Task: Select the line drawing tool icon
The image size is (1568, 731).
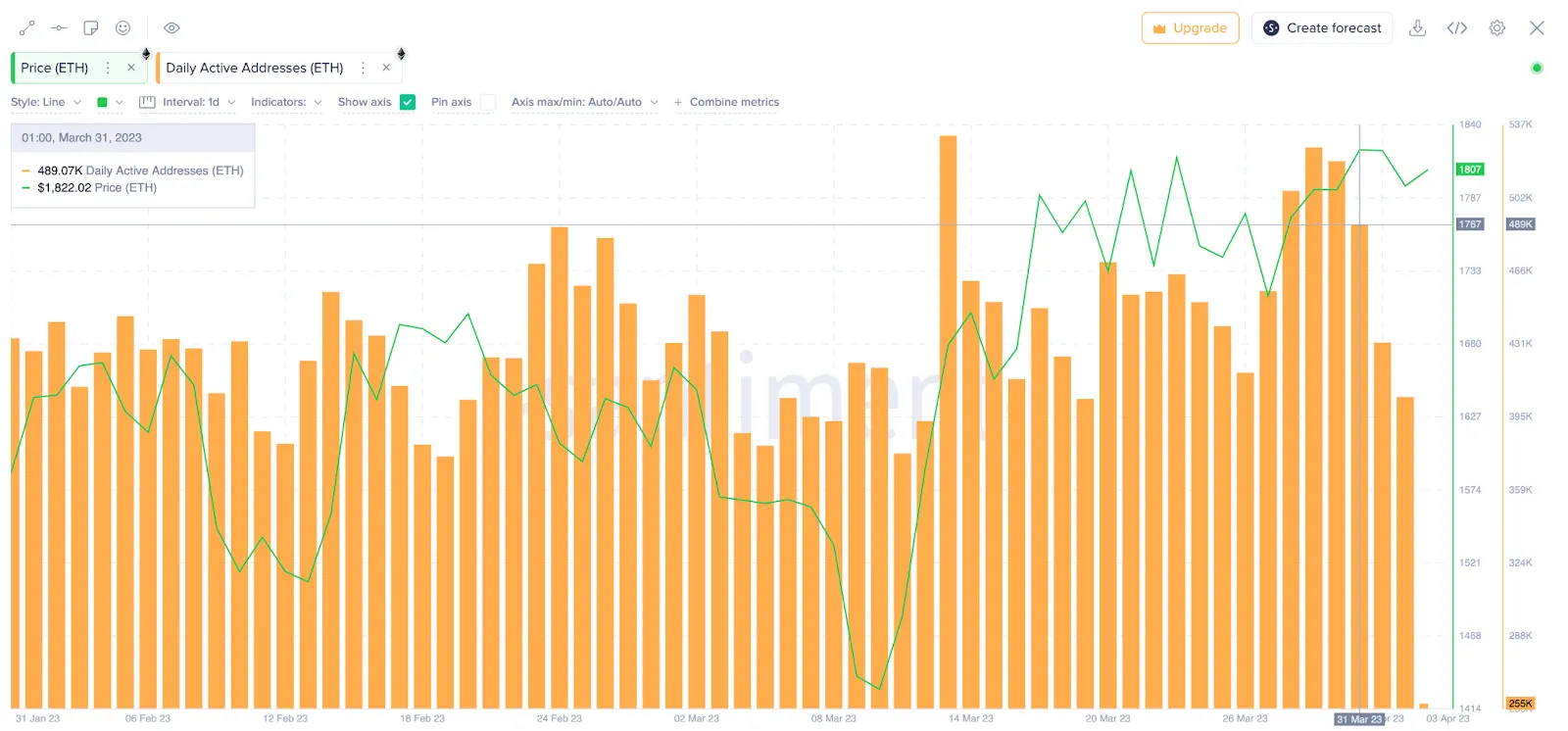Action: (26, 28)
